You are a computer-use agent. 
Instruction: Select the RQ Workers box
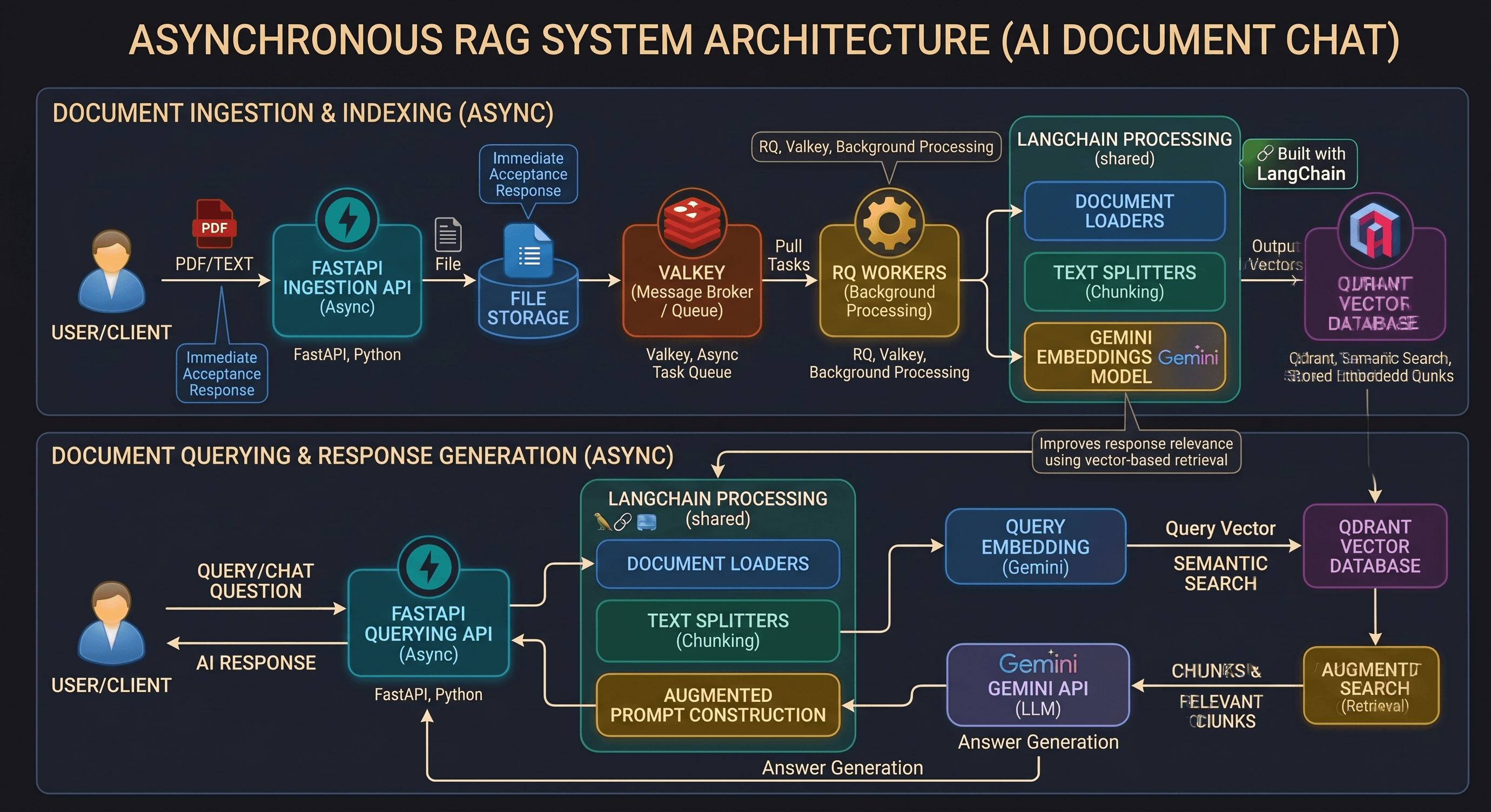pos(889,281)
